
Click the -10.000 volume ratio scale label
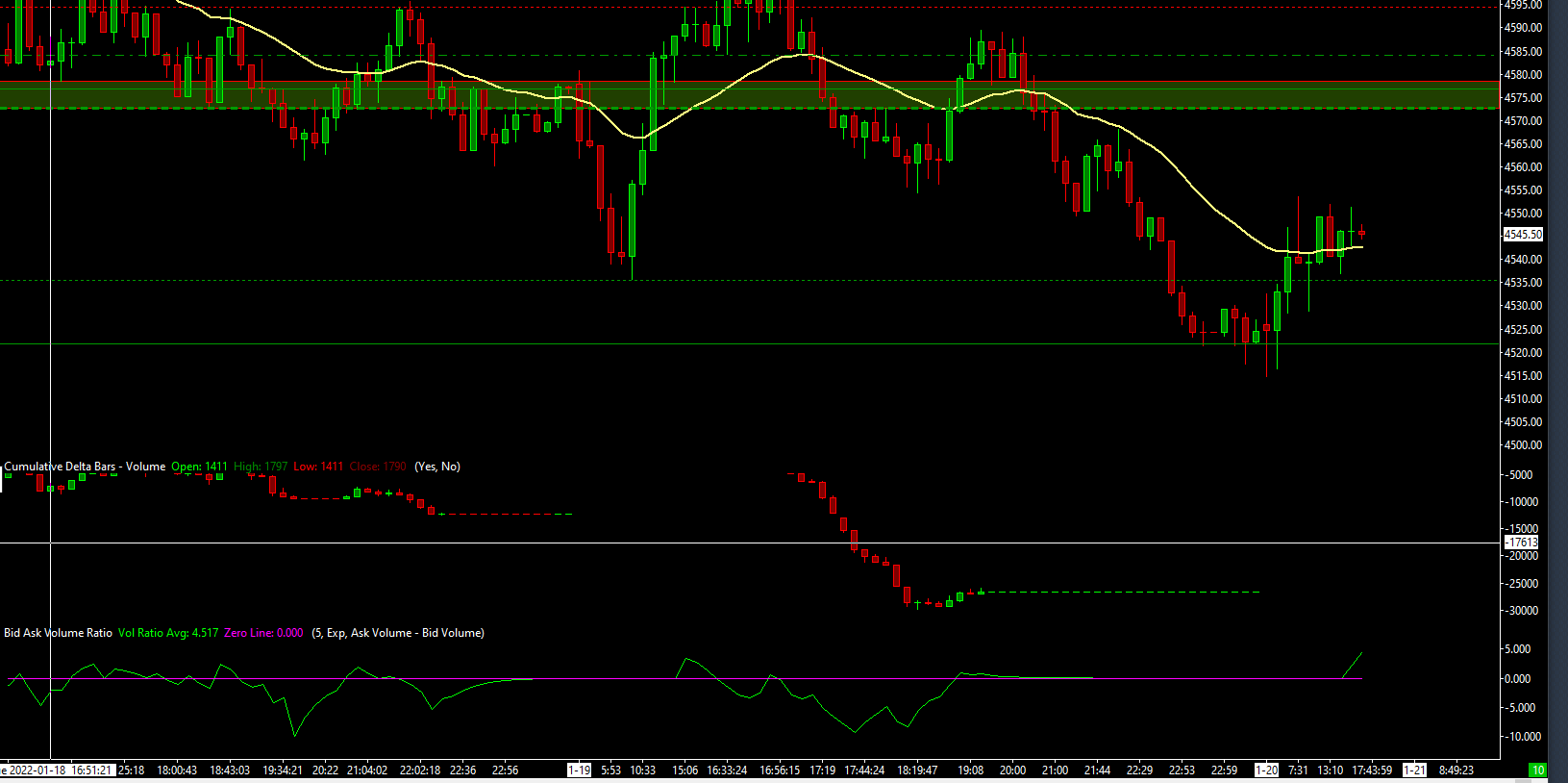[1522, 737]
